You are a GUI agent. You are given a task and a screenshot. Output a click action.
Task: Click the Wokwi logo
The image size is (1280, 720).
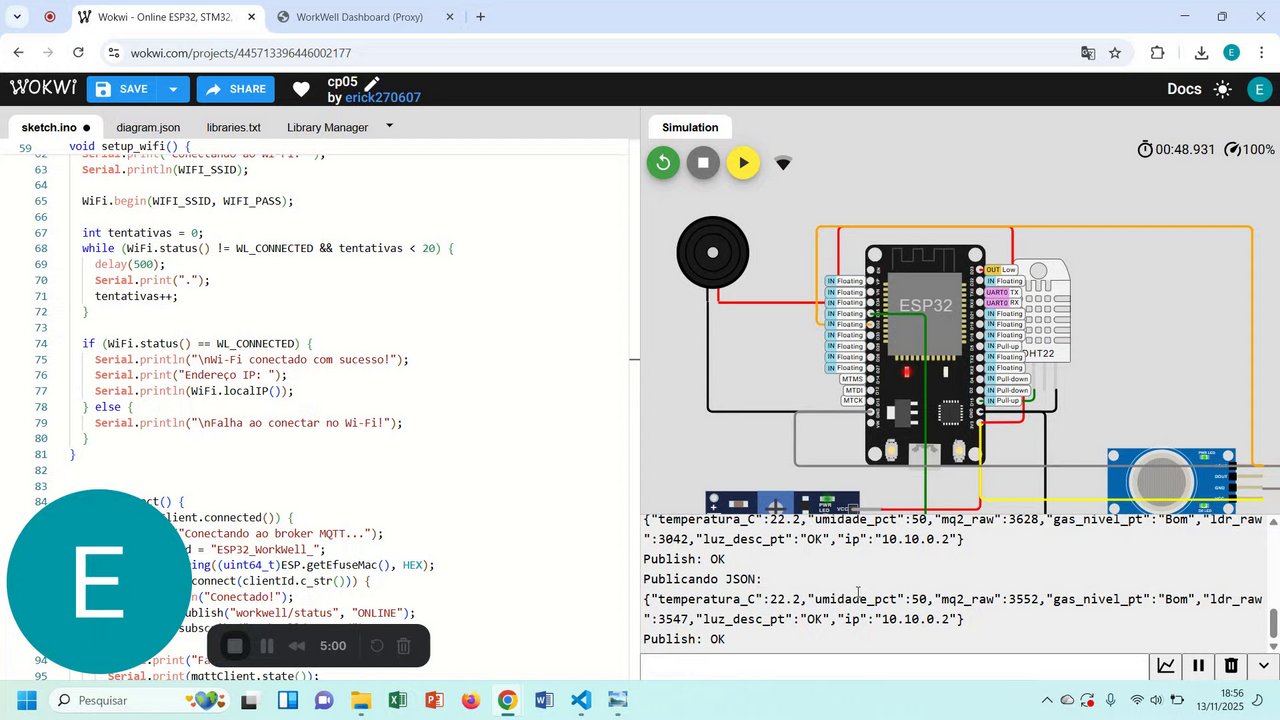(44, 88)
